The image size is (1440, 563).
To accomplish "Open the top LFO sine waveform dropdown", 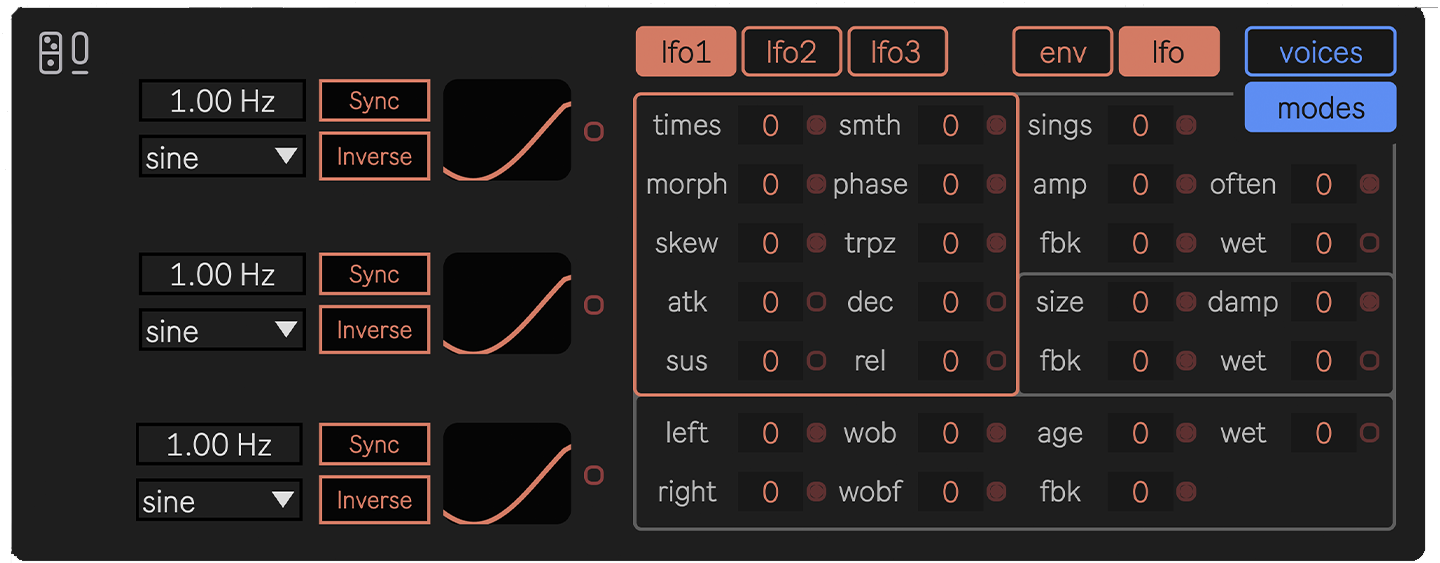I will click(222, 157).
